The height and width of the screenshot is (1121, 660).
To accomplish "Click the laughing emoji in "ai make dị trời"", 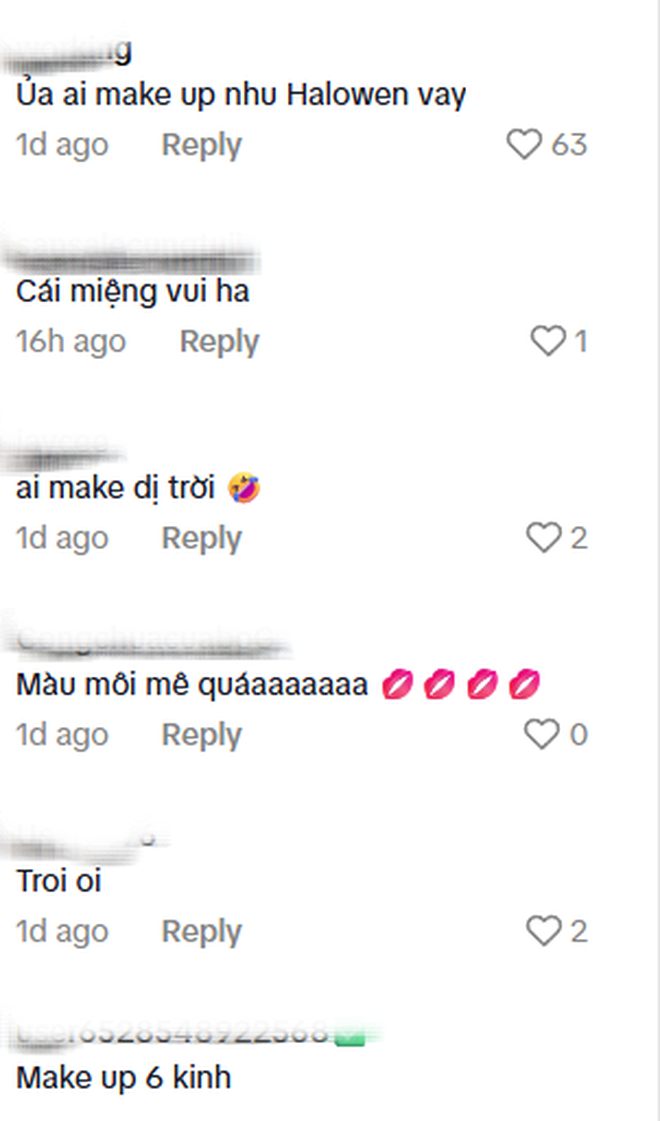I will pos(245,487).
